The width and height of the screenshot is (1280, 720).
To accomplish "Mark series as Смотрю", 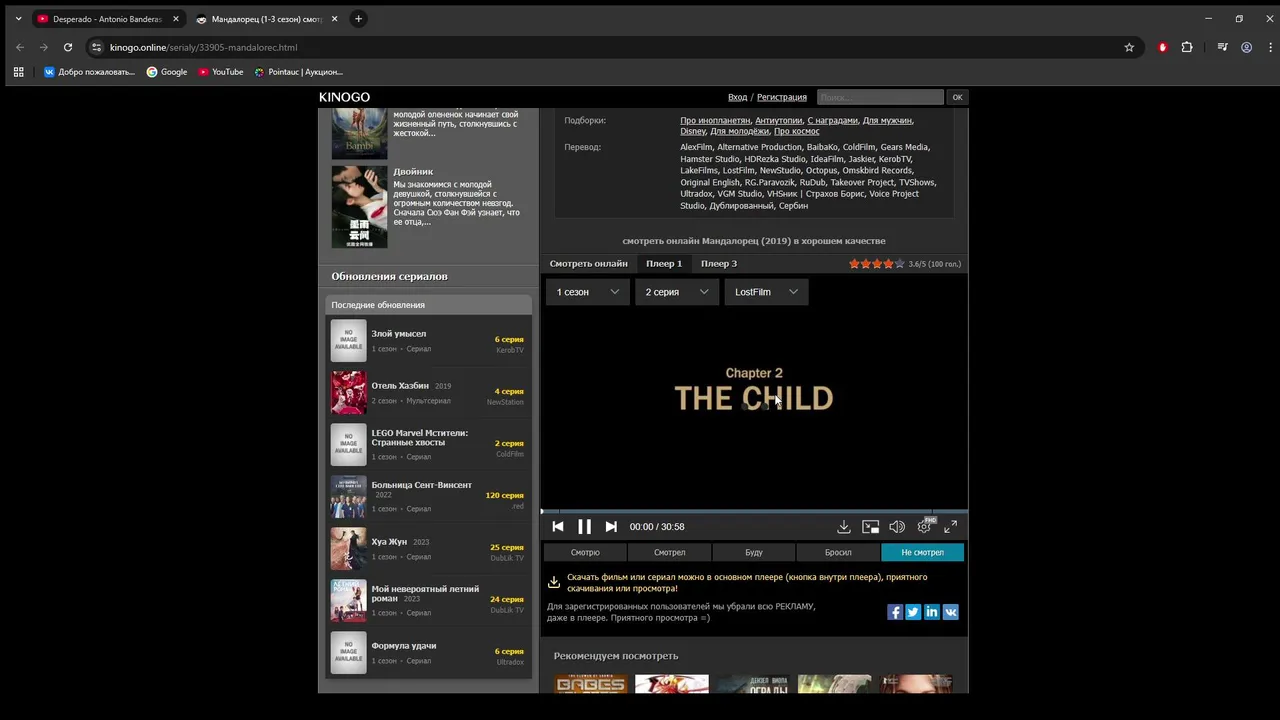I will click(x=585, y=552).
